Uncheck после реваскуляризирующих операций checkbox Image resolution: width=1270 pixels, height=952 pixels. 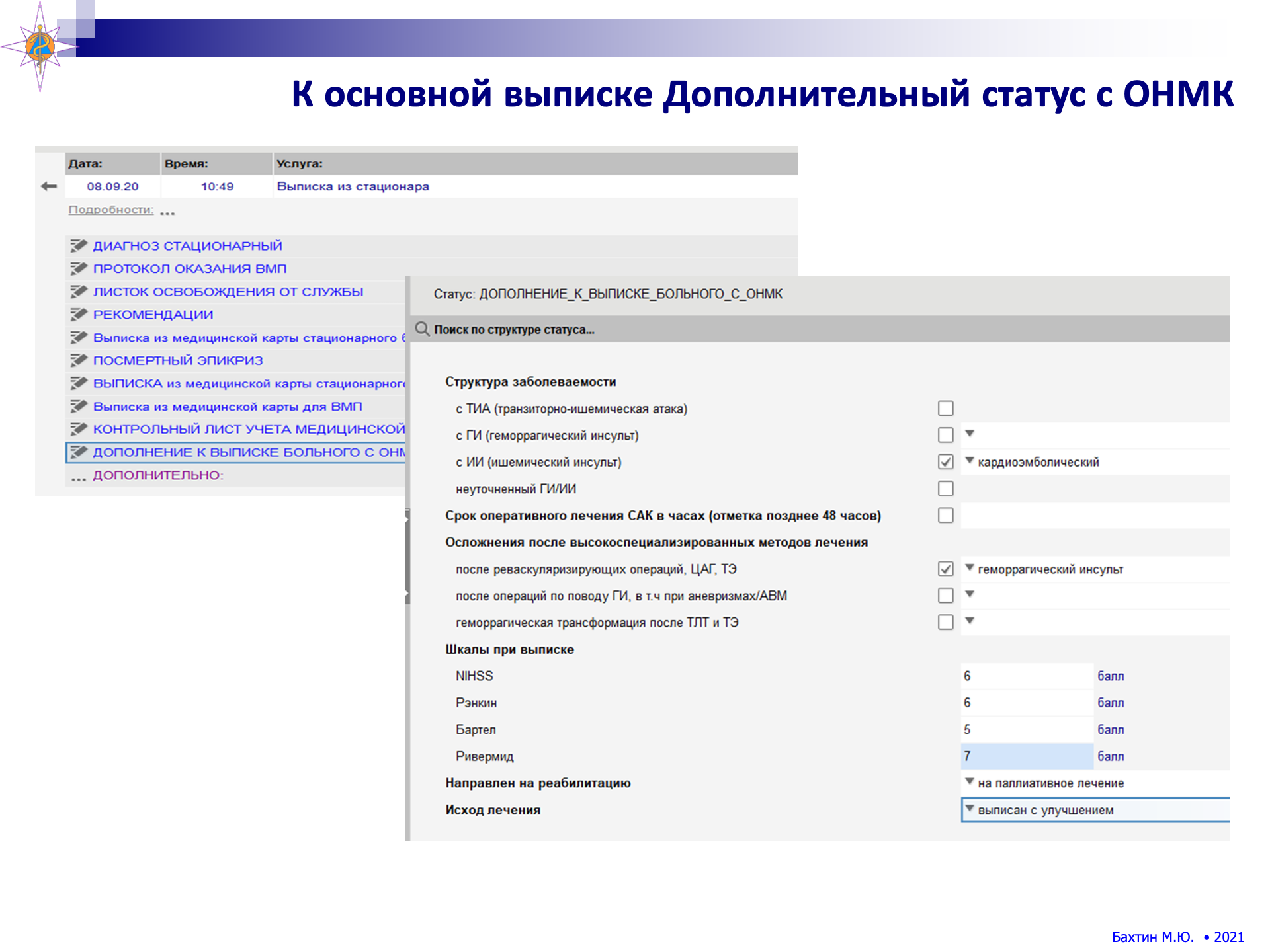[946, 569]
